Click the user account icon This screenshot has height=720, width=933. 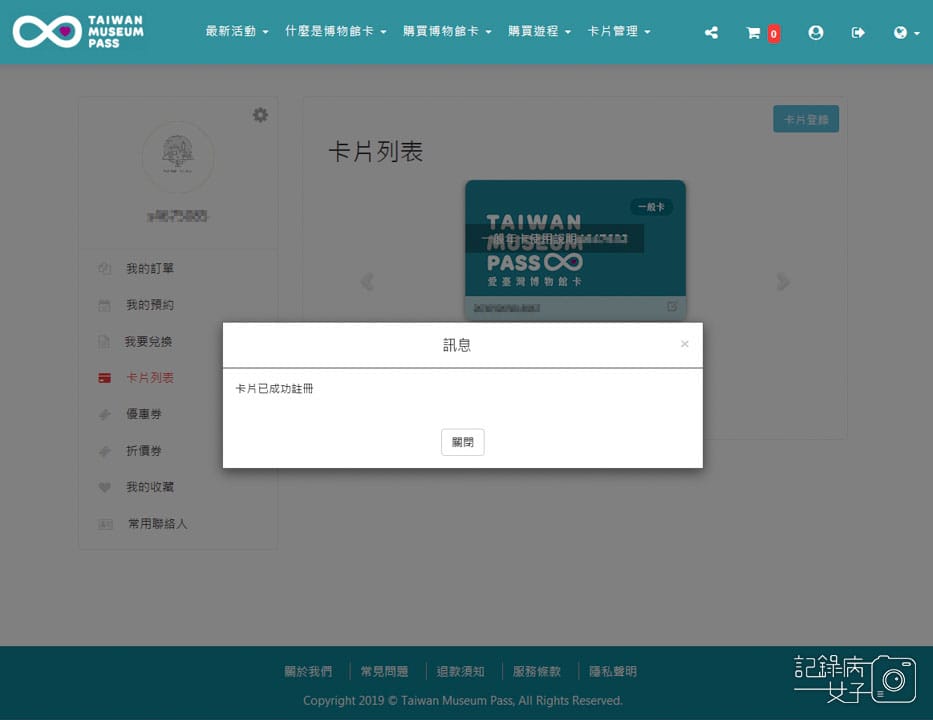point(816,32)
